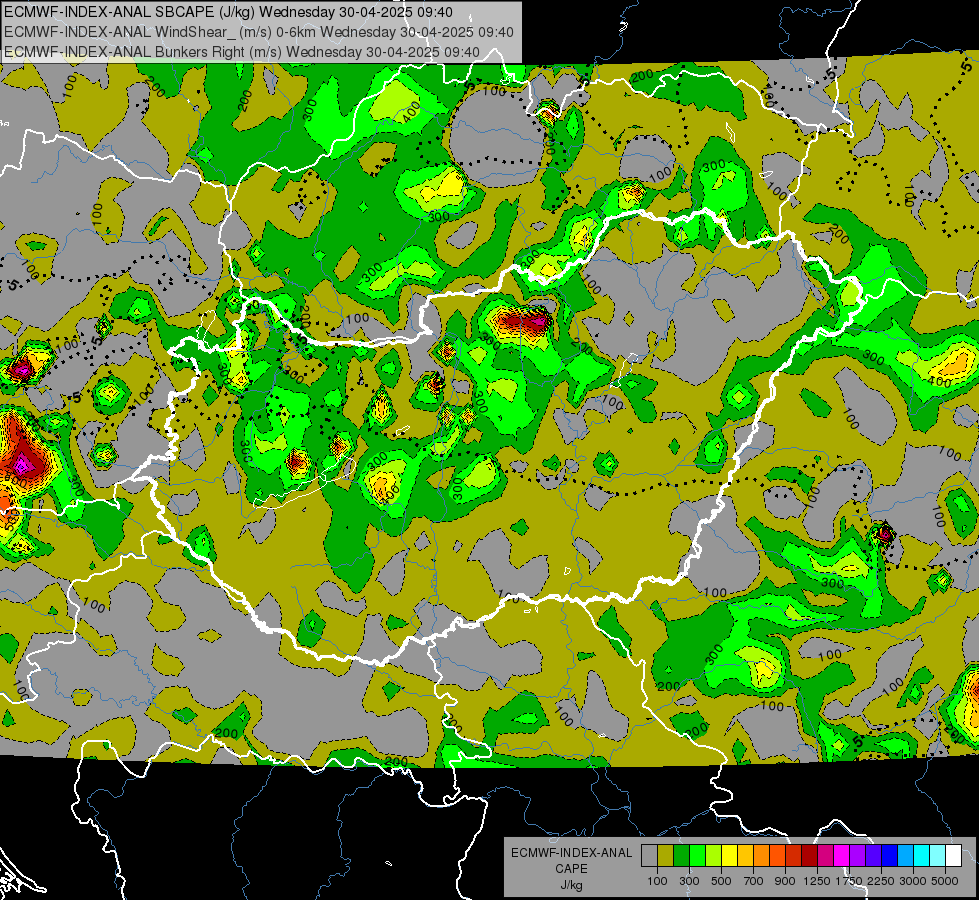Pick the white legend swatch
Image resolution: width=979 pixels, height=900 pixels.
coord(953,855)
